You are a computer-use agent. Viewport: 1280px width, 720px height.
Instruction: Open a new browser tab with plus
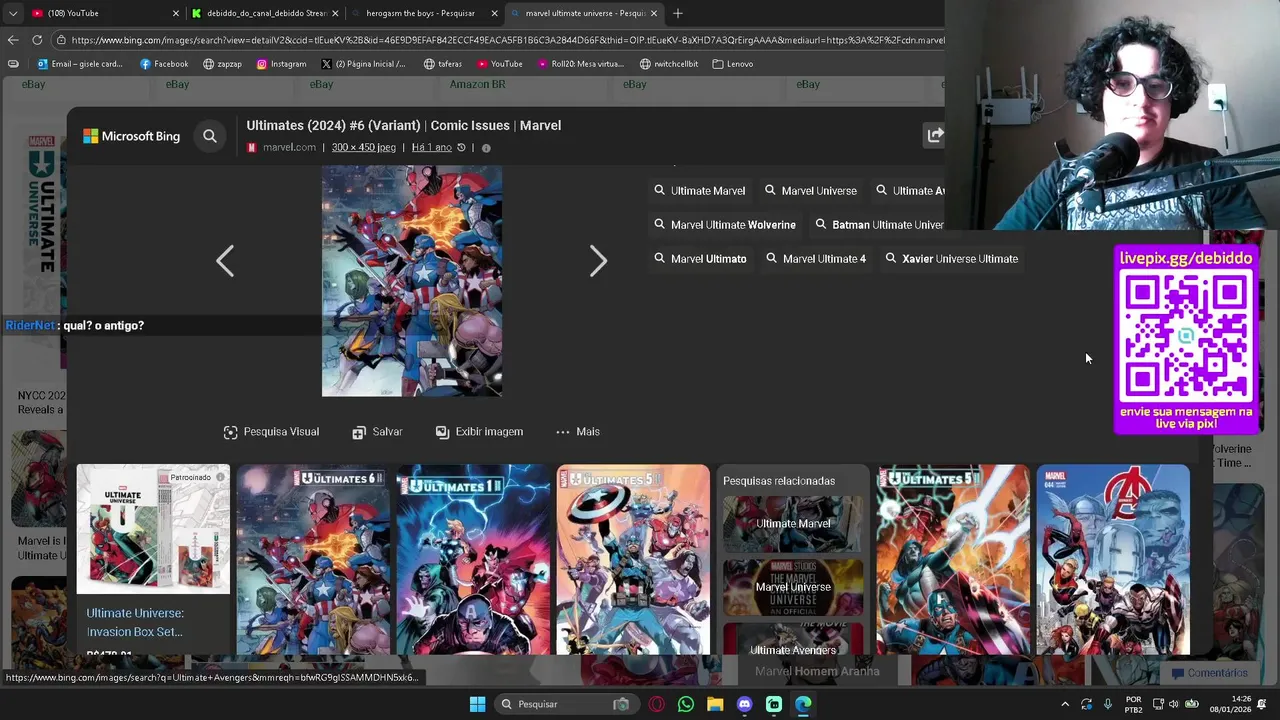coord(678,13)
